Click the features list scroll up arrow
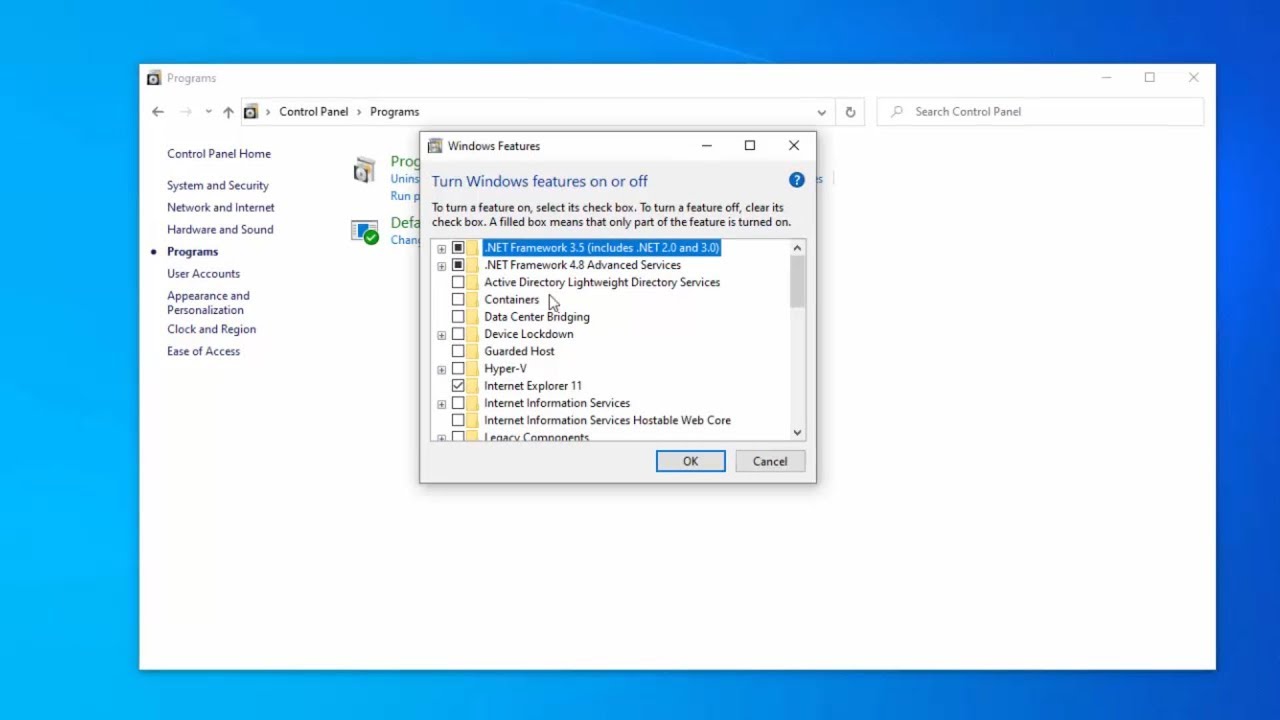Image resolution: width=1280 pixels, height=720 pixels. 797,248
